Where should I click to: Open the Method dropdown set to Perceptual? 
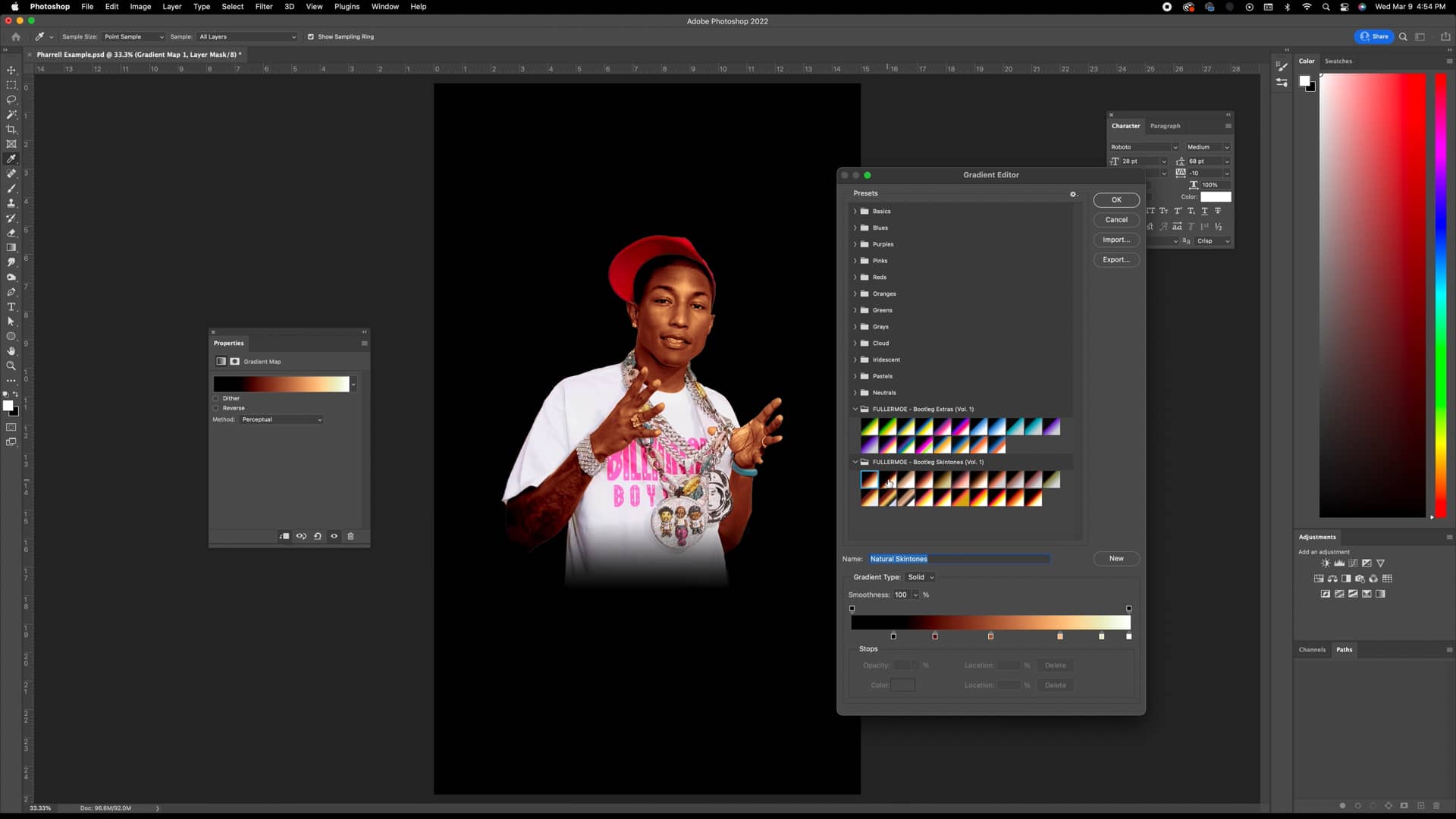[281, 419]
